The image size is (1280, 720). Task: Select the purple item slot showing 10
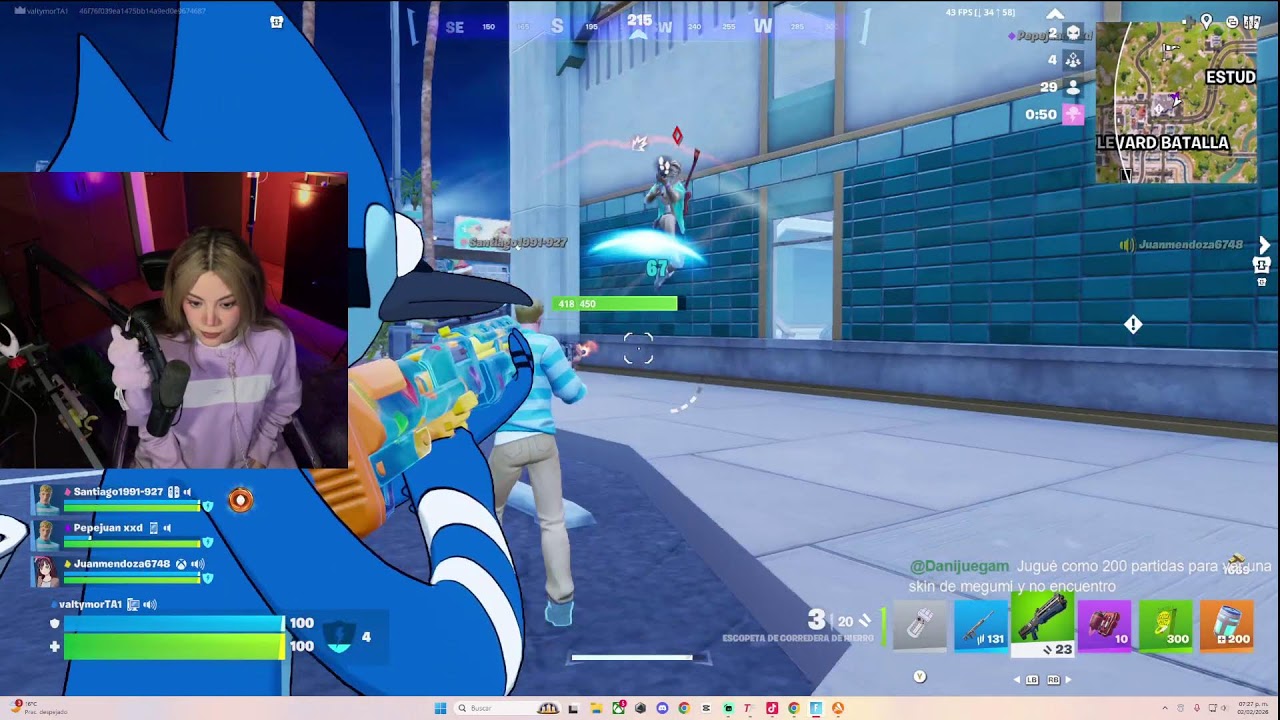(x=1104, y=626)
